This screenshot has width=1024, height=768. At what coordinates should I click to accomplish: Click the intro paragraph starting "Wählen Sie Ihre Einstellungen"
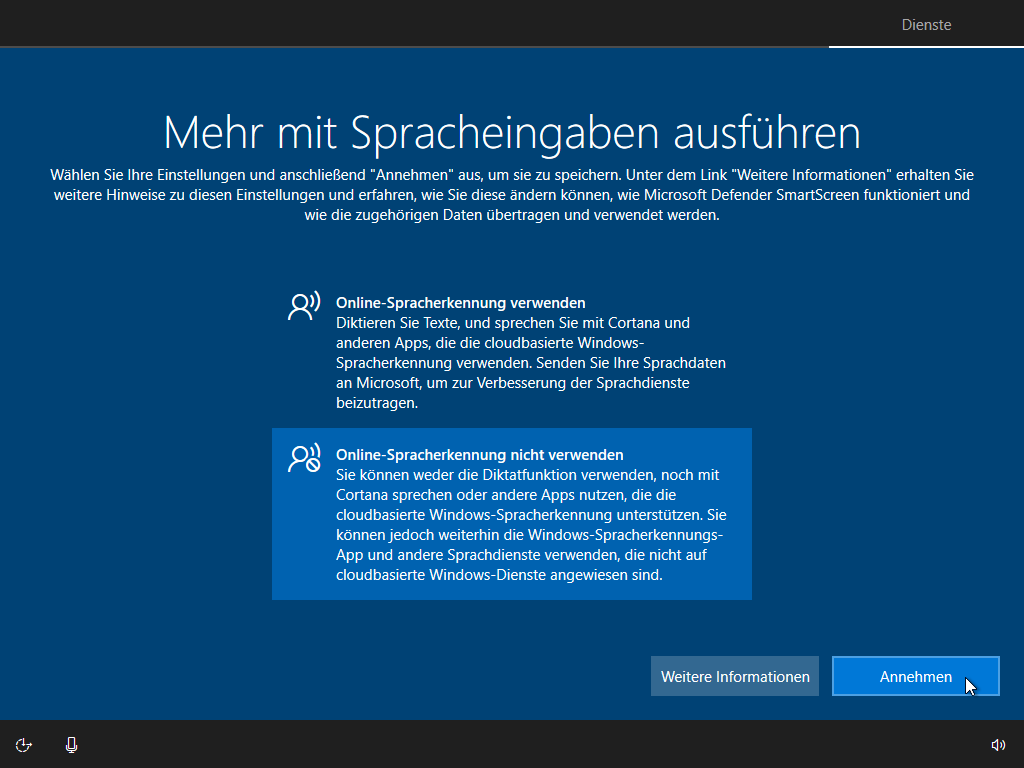tap(512, 194)
